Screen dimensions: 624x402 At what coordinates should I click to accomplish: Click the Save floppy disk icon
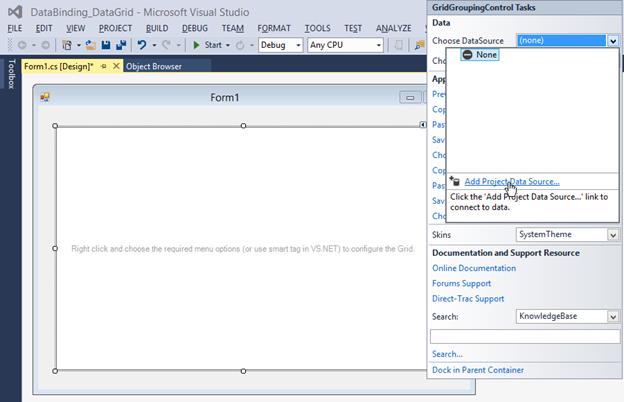click(x=106, y=45)
